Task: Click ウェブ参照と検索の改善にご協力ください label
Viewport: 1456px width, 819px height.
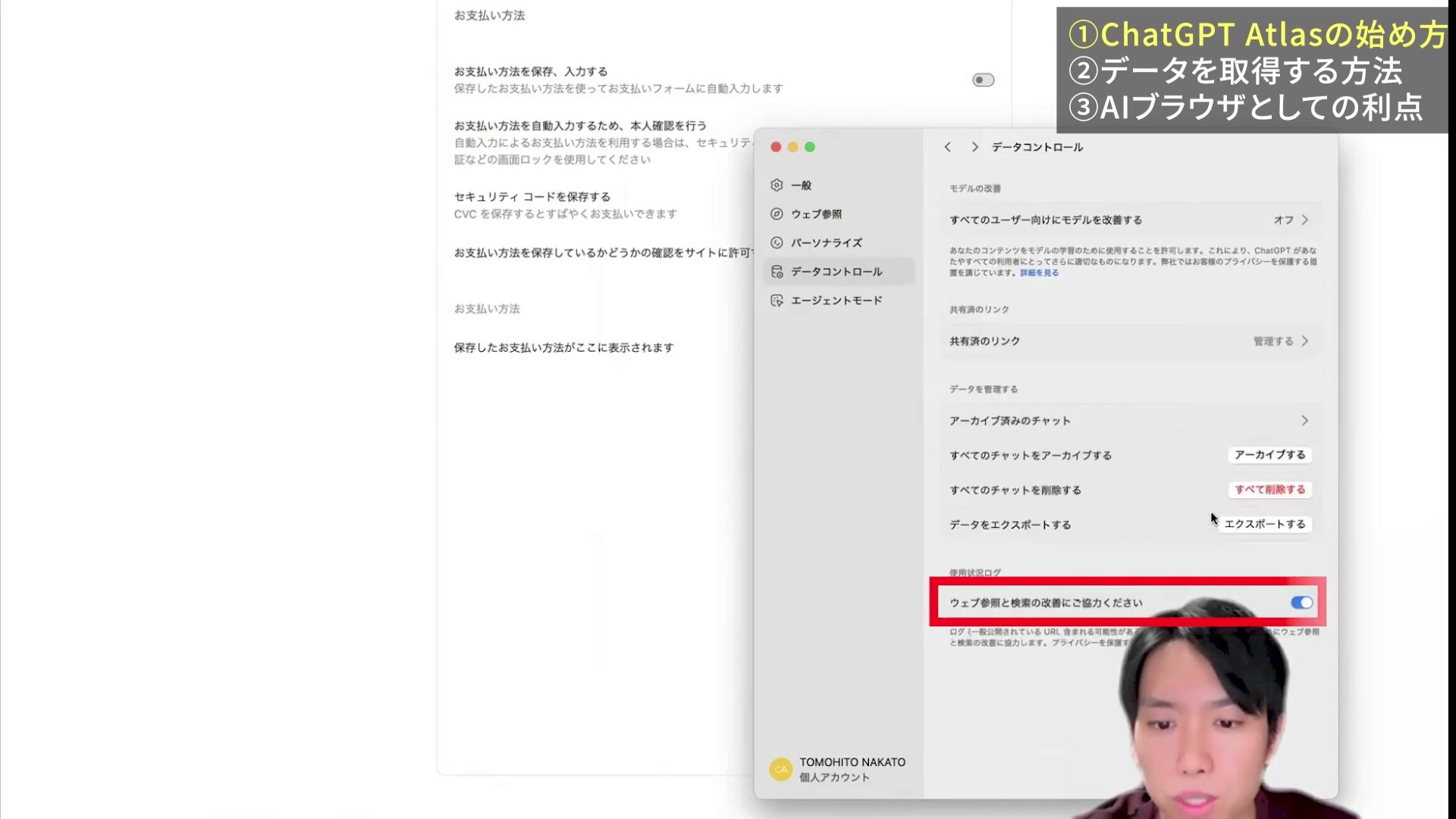Action: (1046, 603)
